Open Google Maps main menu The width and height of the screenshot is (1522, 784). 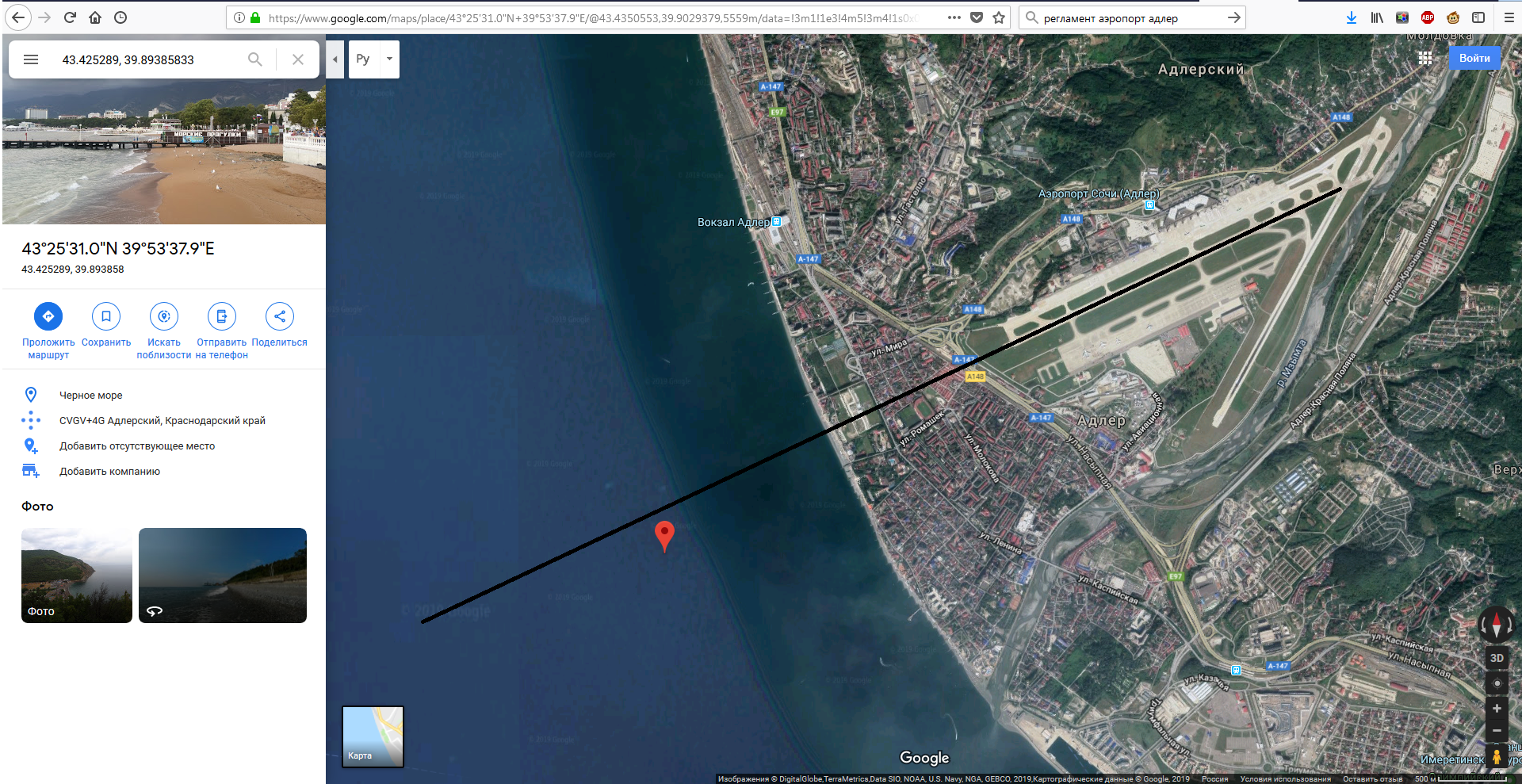[x=31, y=59]
